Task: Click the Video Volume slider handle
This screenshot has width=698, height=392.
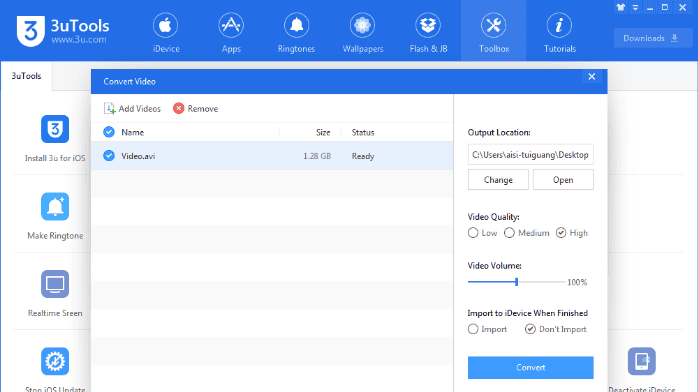Action: 516,282
